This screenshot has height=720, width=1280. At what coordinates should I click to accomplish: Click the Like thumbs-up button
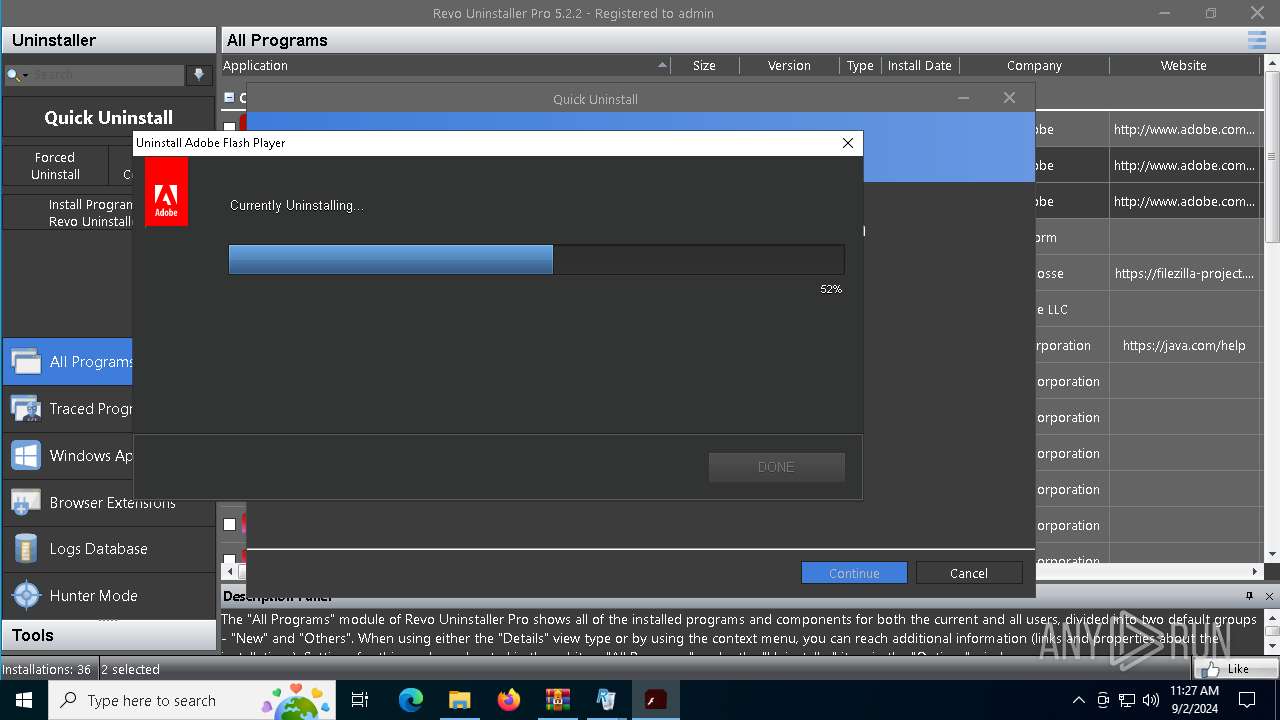click(1236, 669)
